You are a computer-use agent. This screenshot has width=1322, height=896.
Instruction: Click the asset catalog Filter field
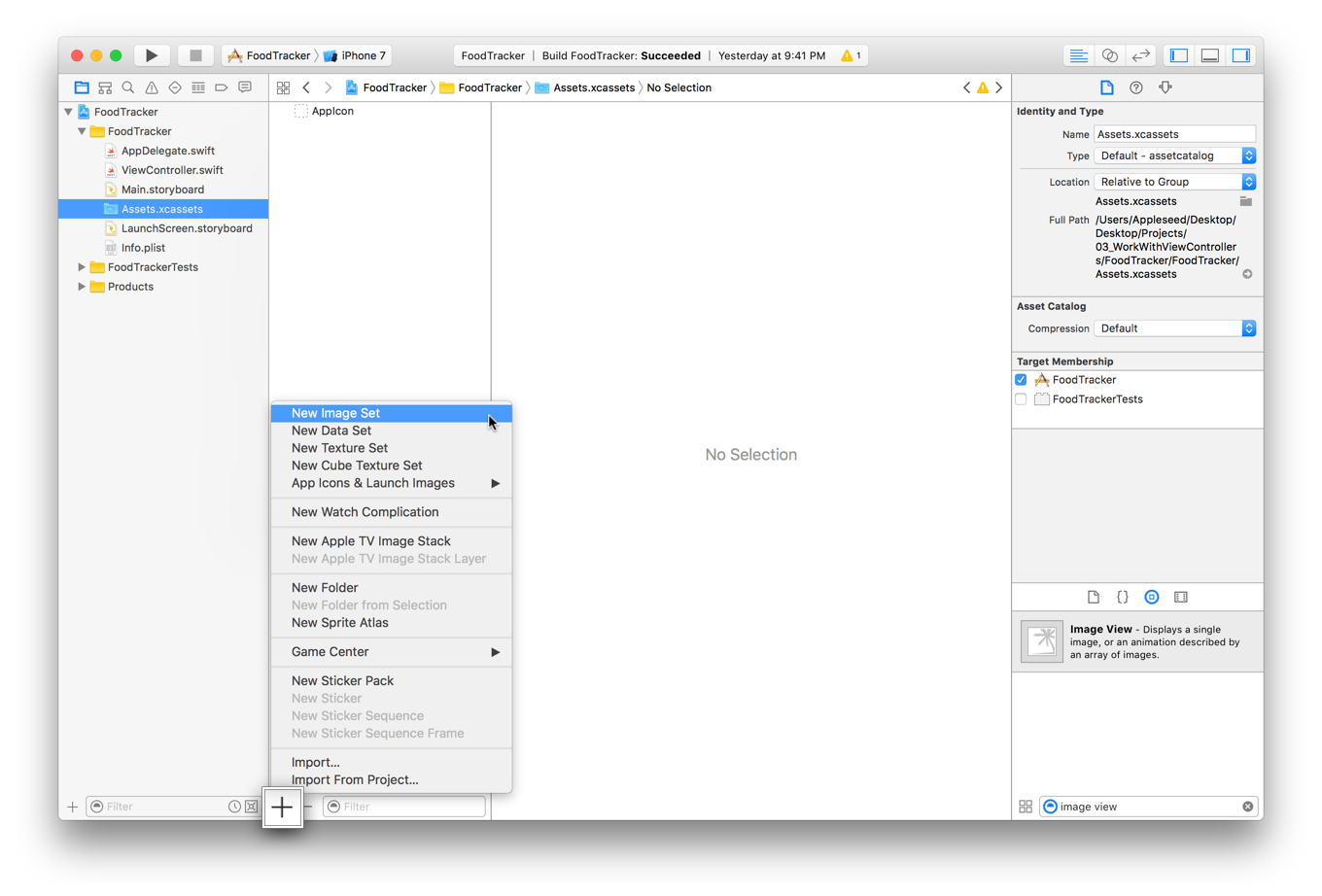[404, 807]
